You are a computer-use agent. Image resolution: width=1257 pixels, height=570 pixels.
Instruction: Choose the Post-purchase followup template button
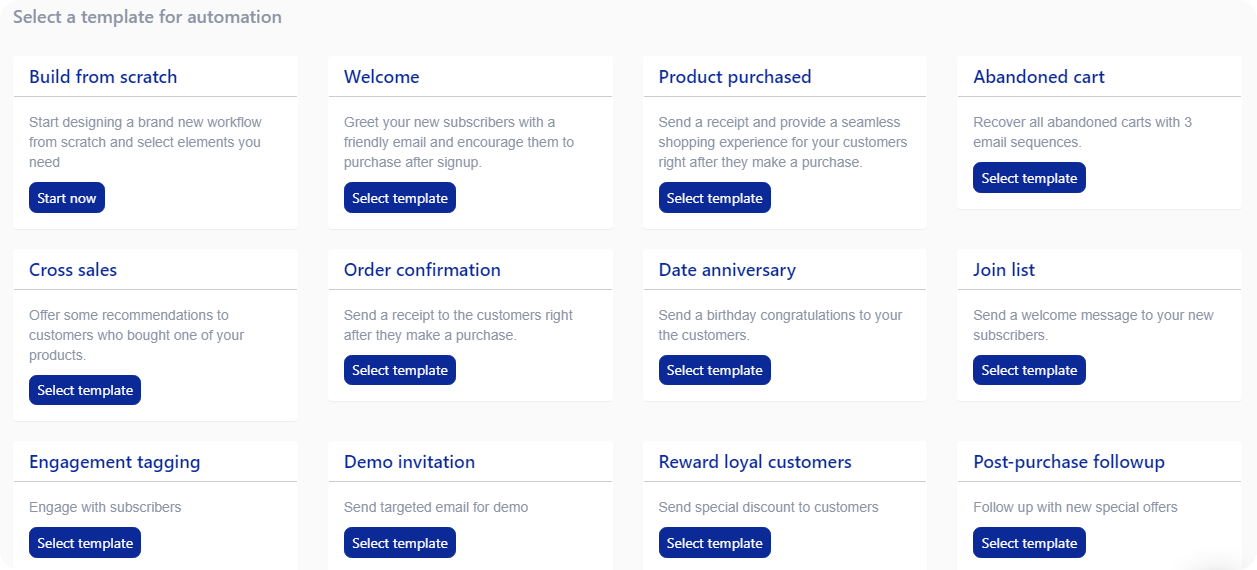[1029, 543]
